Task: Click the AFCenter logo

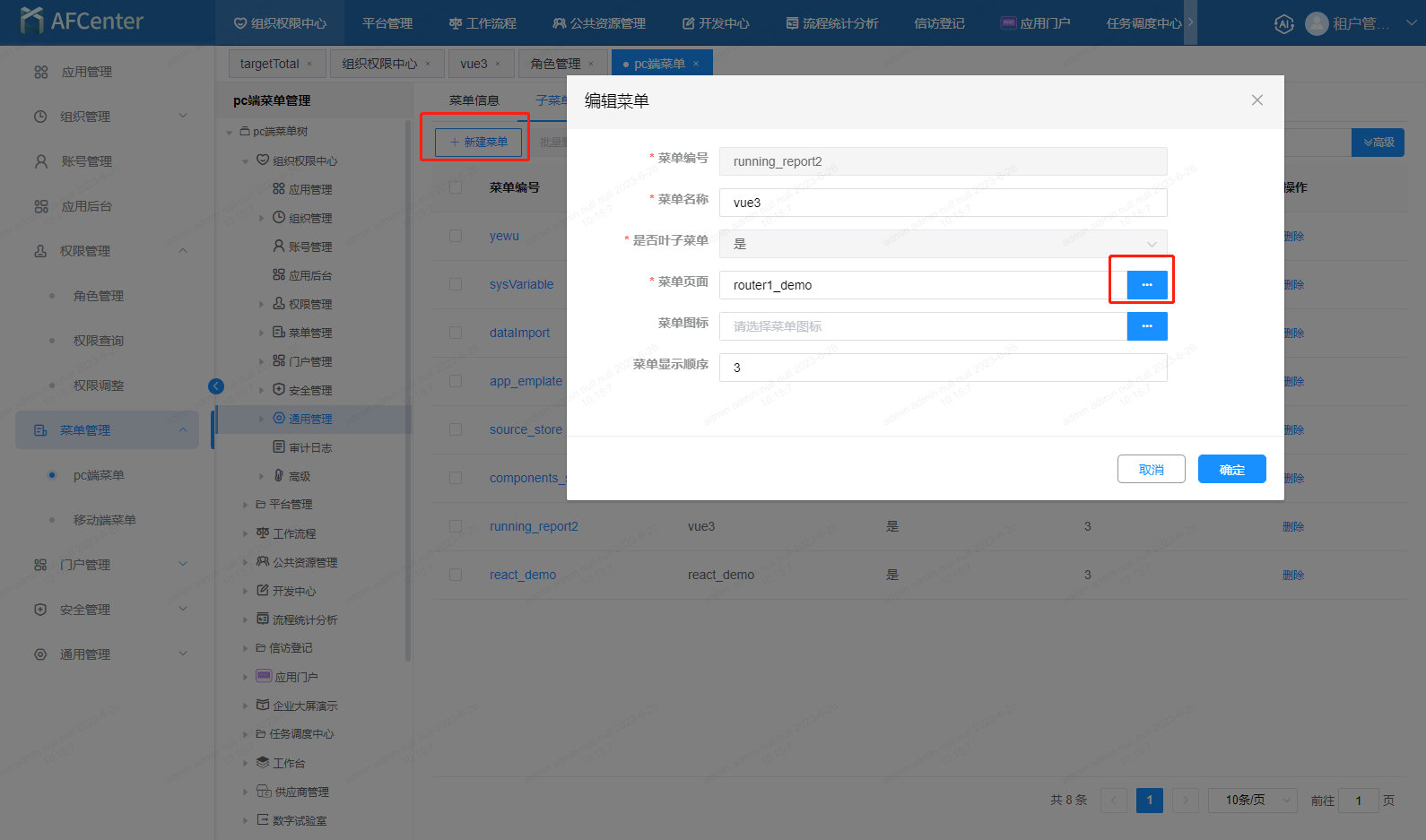Action: click(x=82, y=22)
